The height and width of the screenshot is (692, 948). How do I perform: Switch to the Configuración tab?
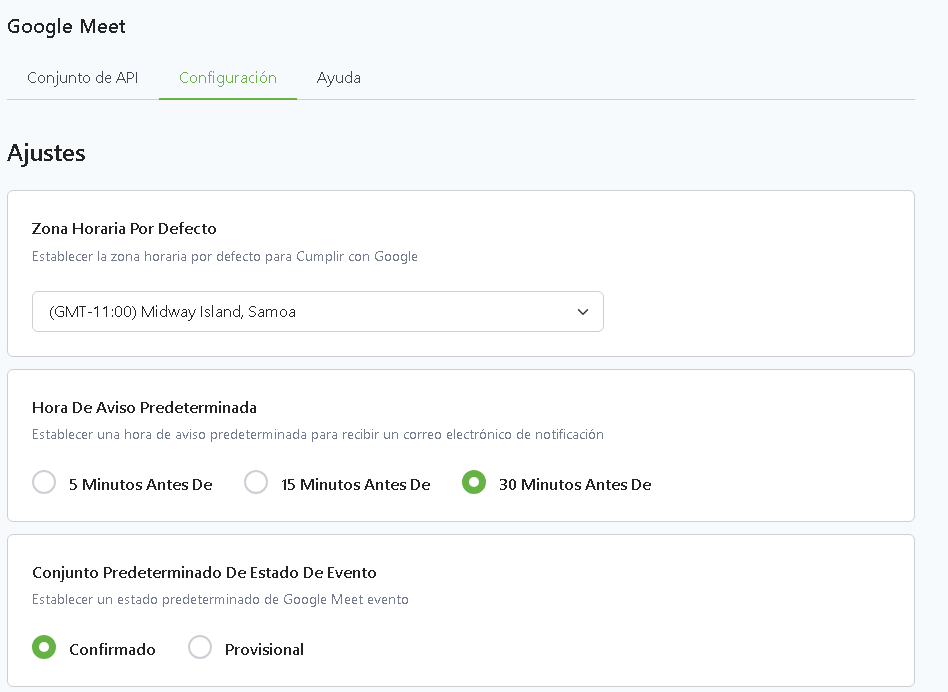point(228,78)
